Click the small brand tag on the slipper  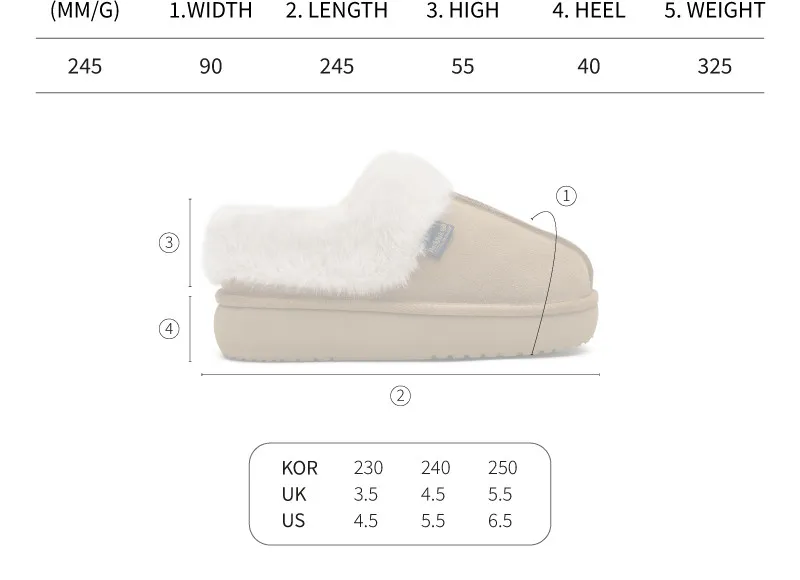click(440, 239)
